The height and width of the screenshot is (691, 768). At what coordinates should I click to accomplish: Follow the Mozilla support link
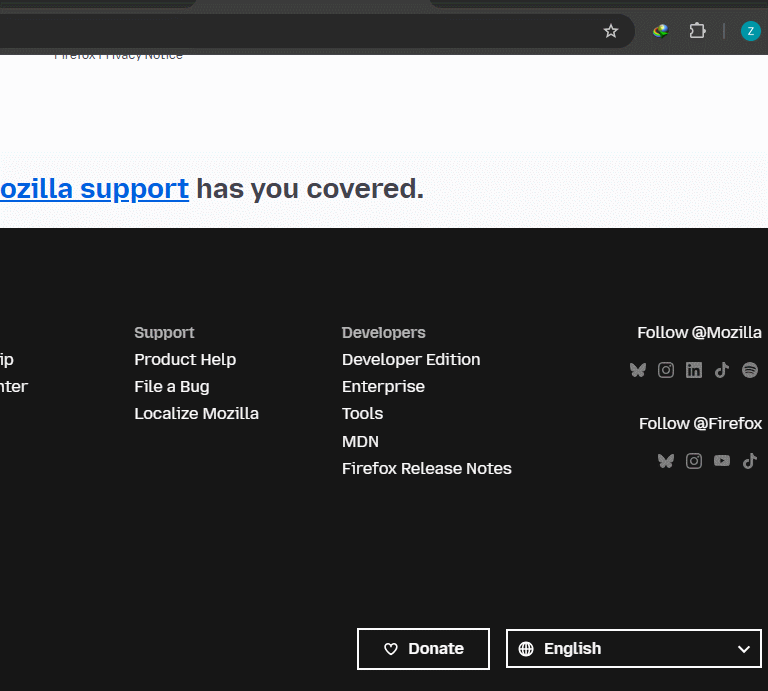coord(94,189)
